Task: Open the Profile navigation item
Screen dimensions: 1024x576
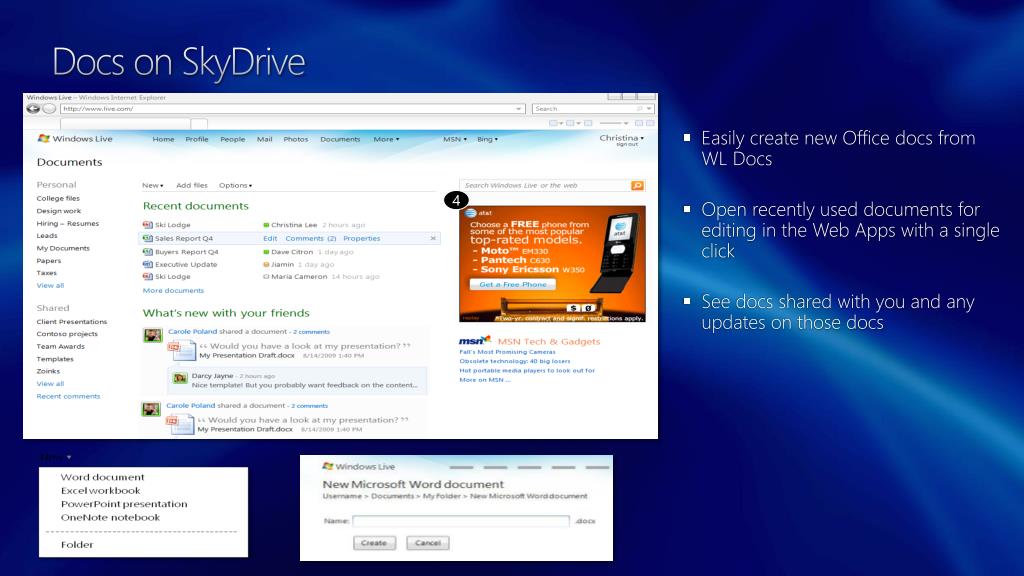Action: pos(197,139)
